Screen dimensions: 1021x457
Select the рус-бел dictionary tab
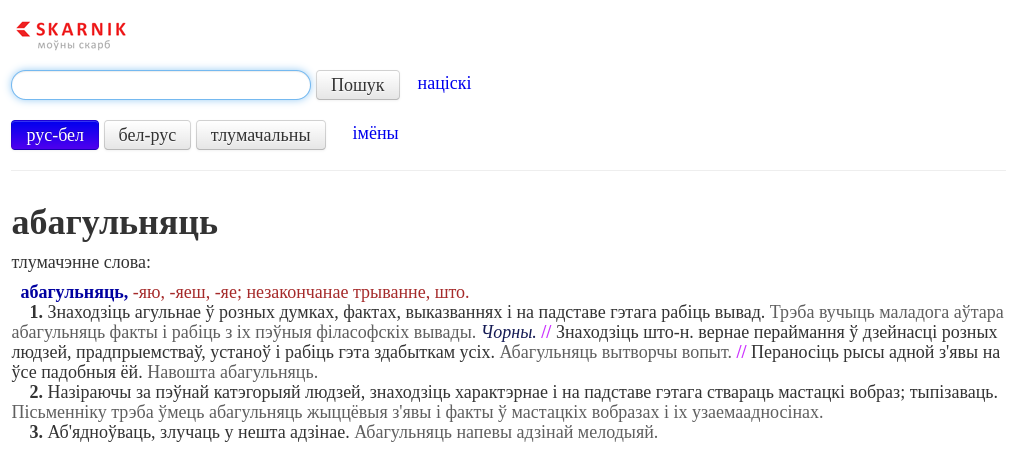tap(55, 135)
